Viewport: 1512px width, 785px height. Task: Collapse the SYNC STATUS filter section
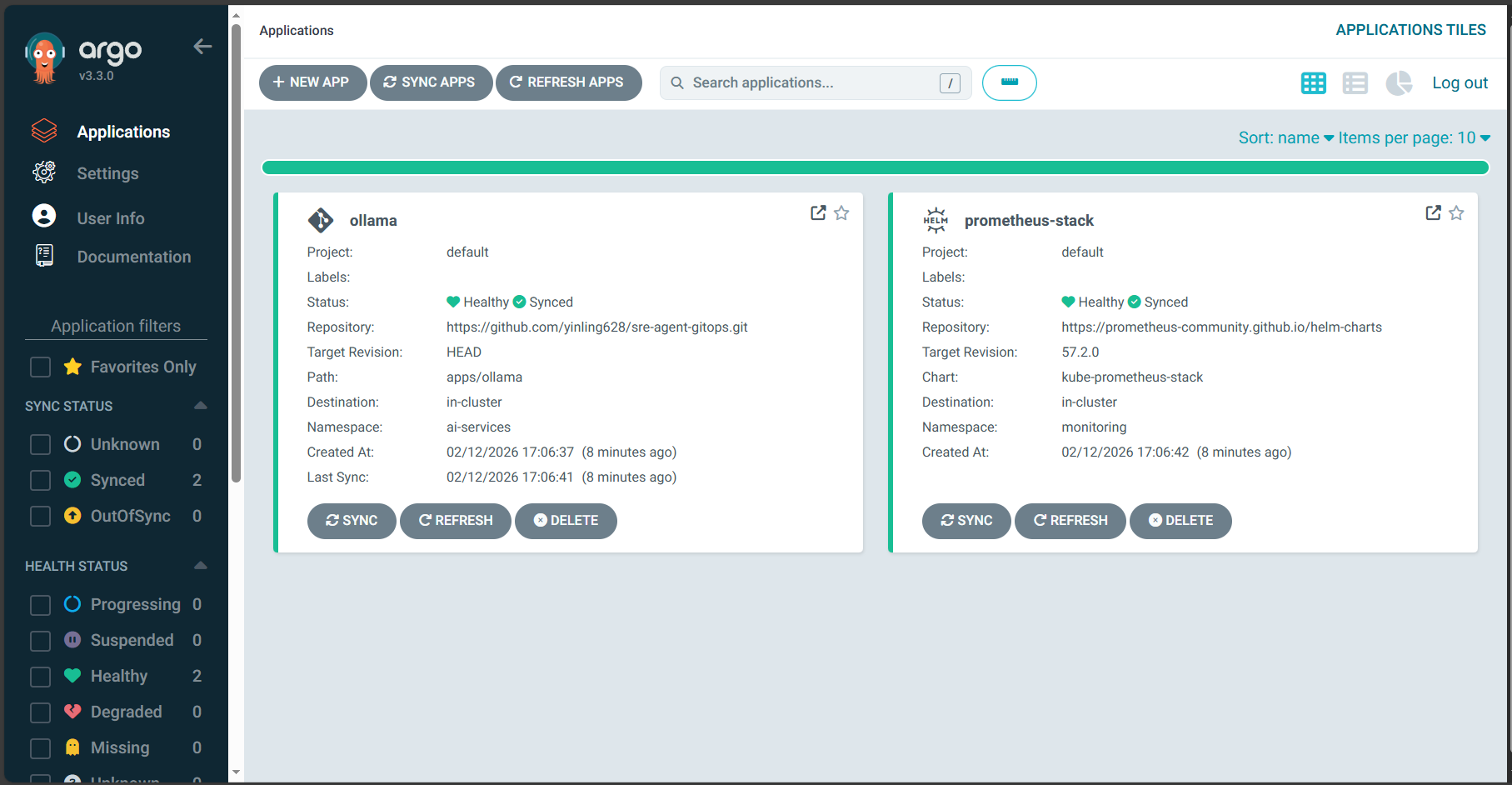(200, 406)
